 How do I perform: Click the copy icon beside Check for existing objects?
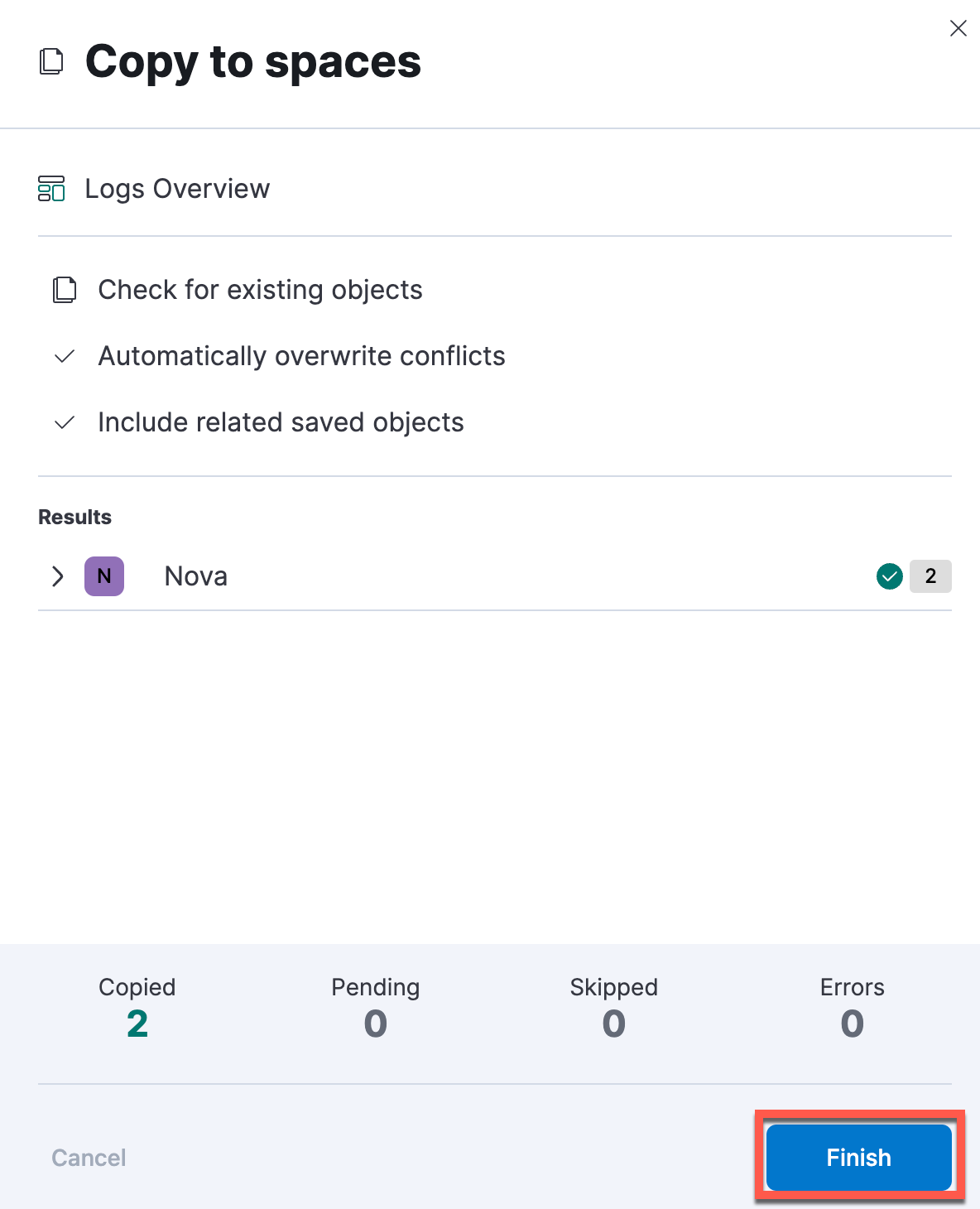[65, 290]
